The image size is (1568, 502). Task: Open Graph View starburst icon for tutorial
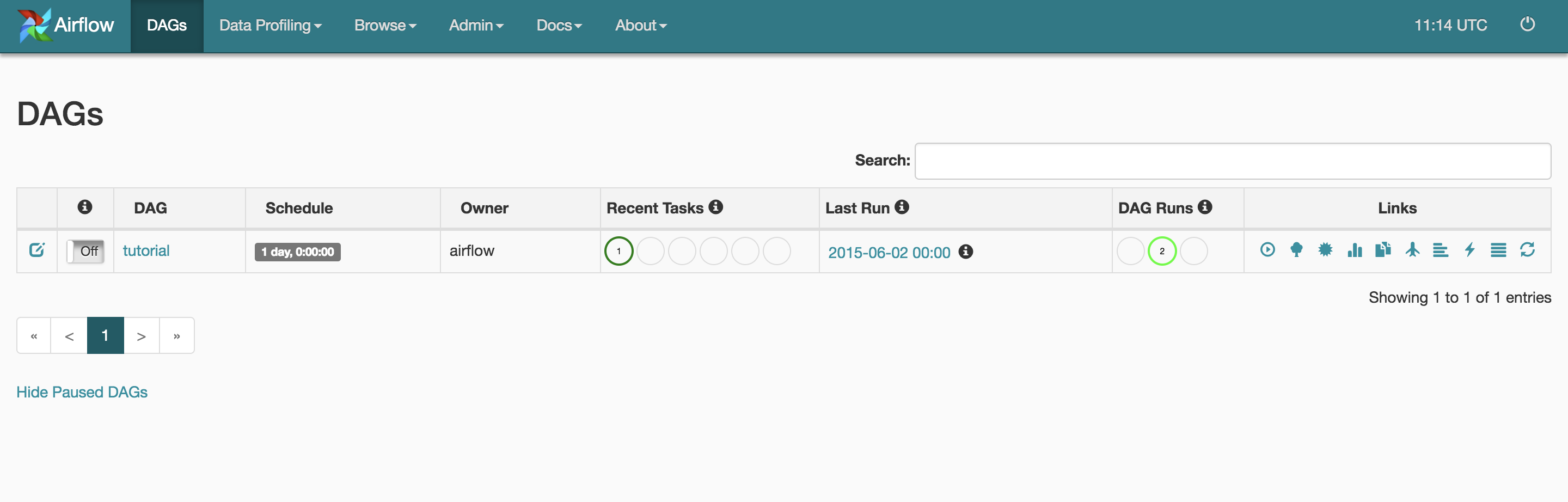click(x=1325, y=249)
